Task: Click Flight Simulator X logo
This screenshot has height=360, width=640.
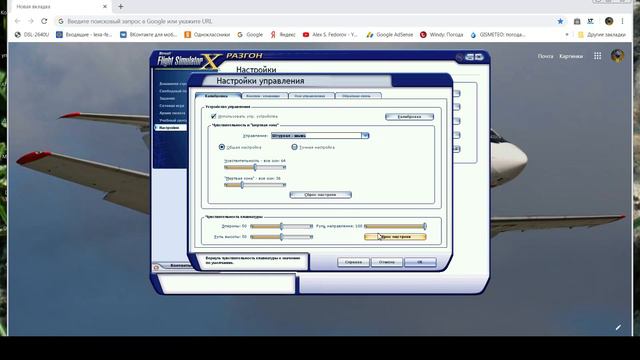Action: (188, 60)
